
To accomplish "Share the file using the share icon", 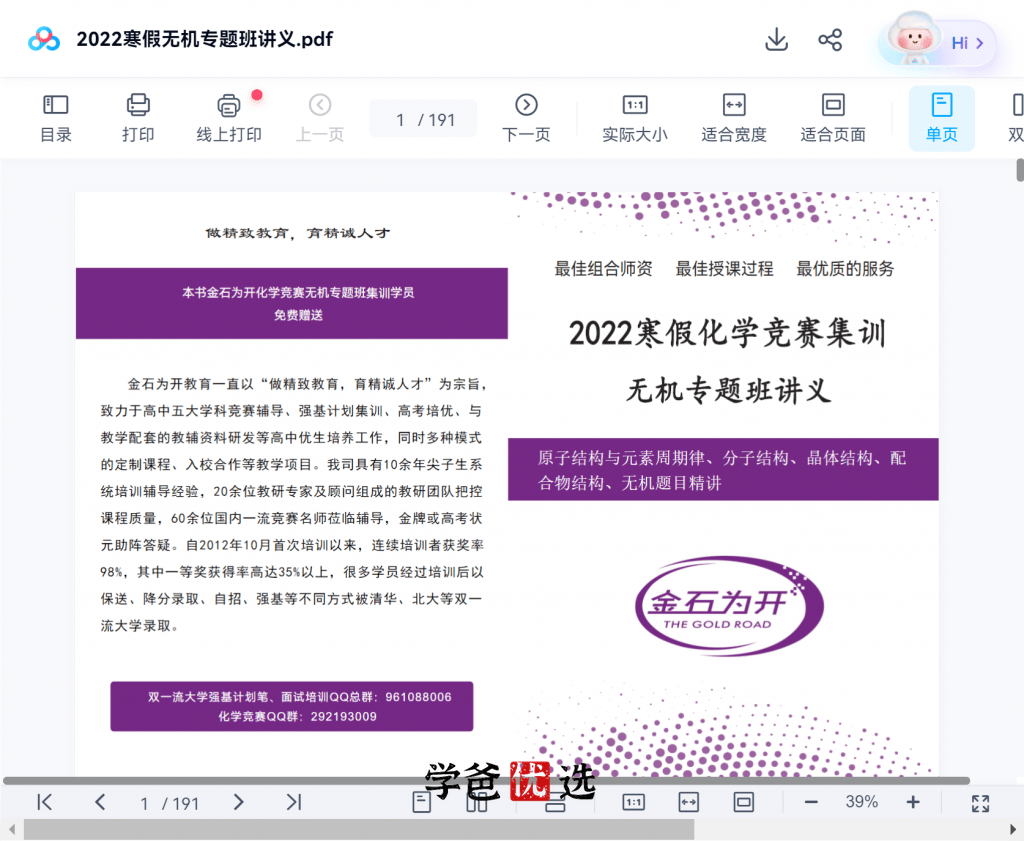I will [830, 40].
